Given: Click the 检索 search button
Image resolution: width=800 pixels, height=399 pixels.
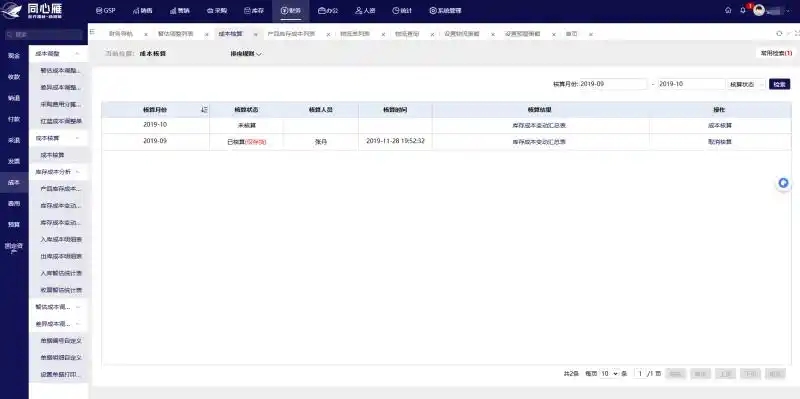Looking at the screenshot, I should tap(780, 84).
